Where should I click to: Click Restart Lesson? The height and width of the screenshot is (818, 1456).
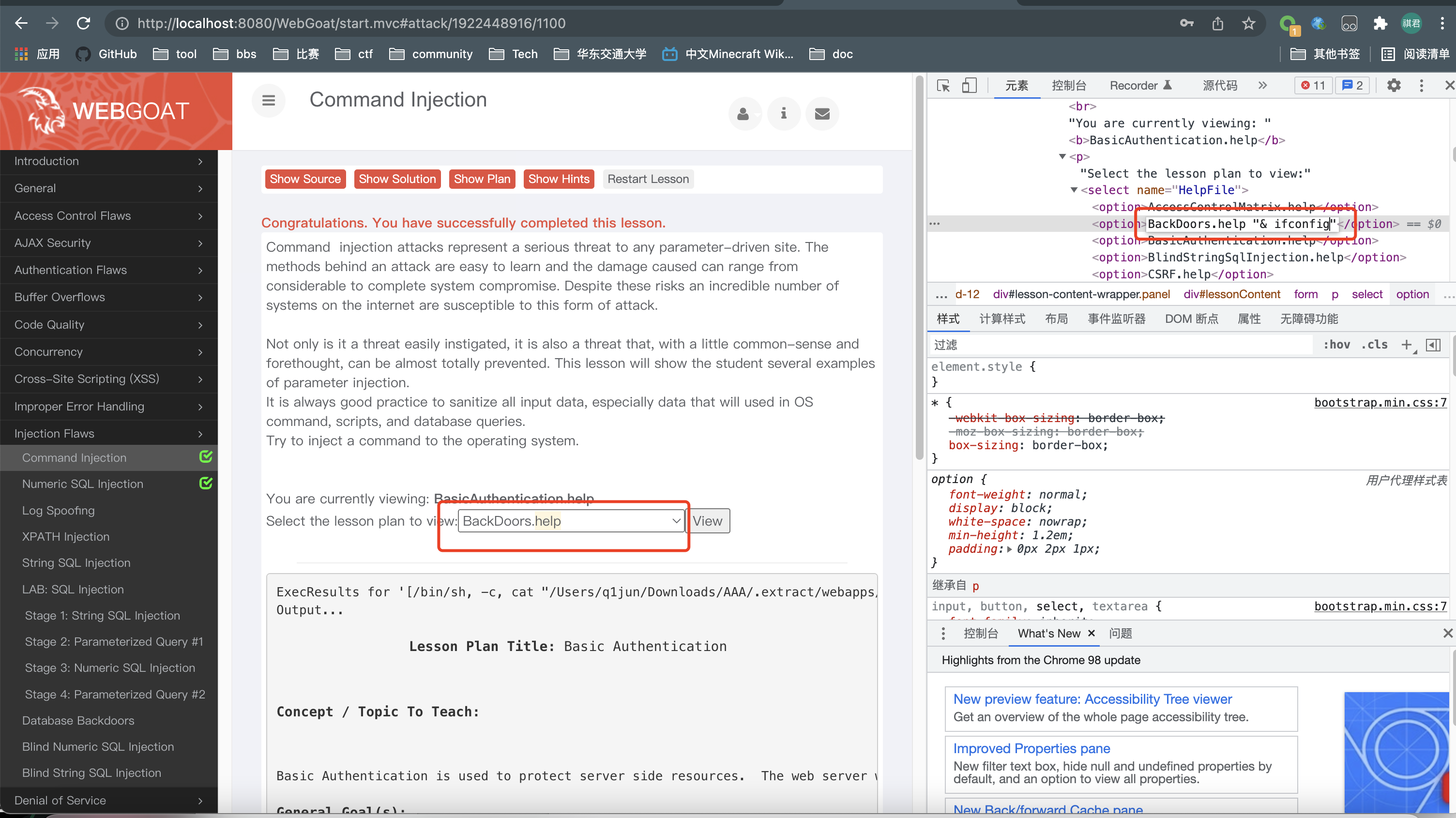[648, 179]
